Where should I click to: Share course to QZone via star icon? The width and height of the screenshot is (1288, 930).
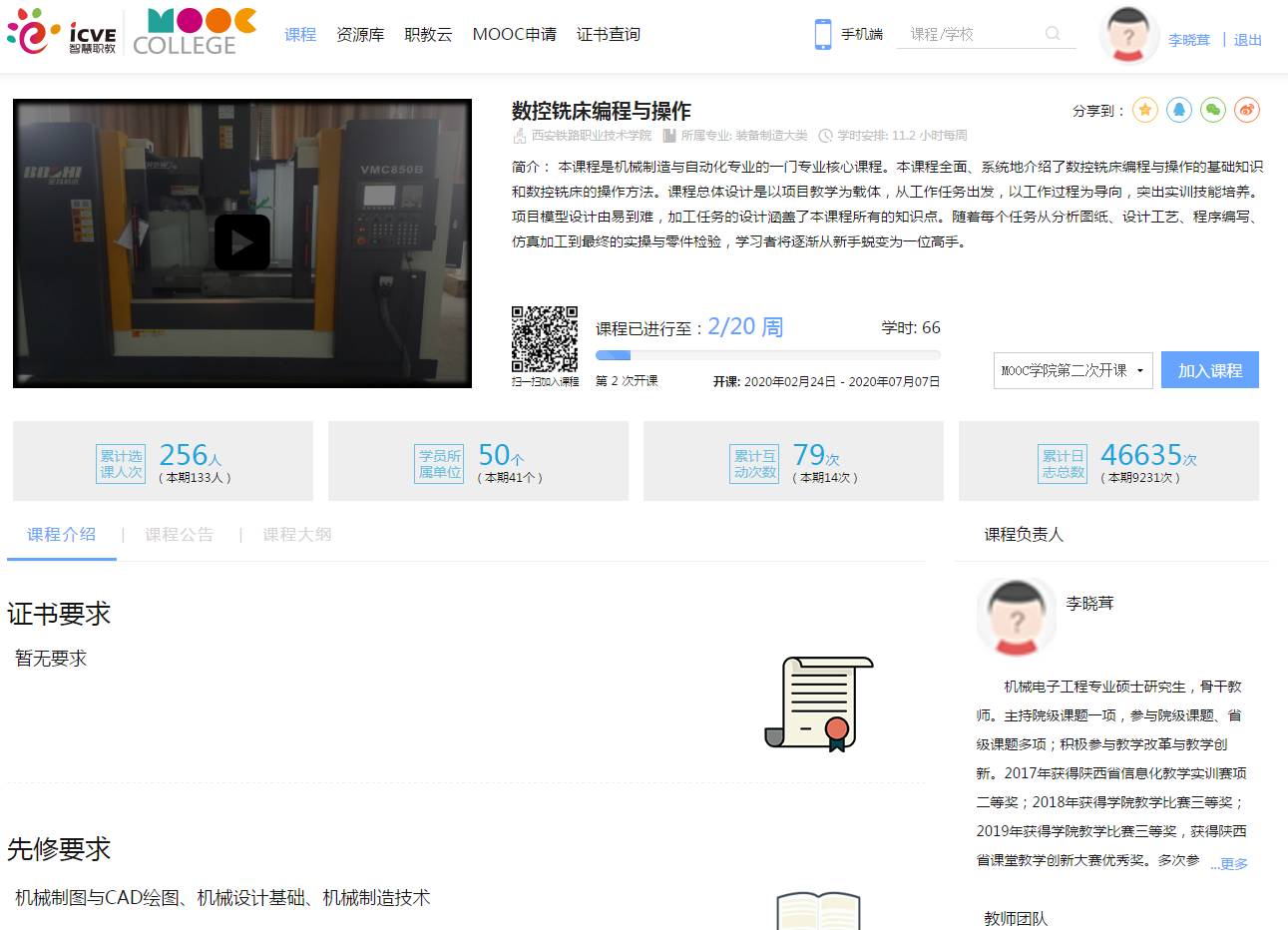coord(1144,110)
